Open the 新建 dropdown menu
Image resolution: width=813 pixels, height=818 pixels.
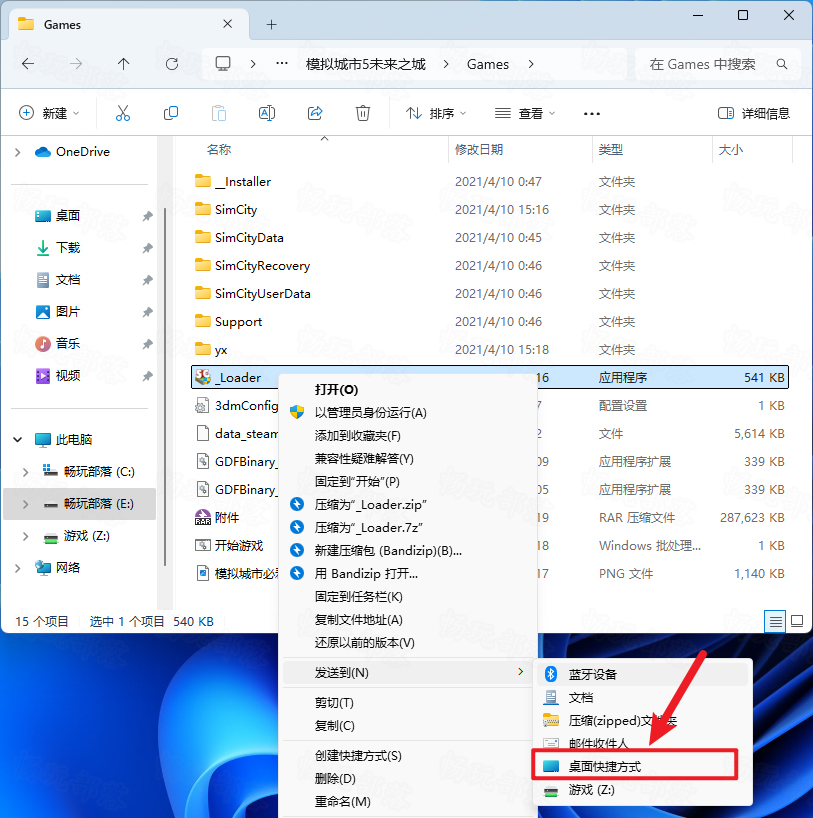pos(49,113)
